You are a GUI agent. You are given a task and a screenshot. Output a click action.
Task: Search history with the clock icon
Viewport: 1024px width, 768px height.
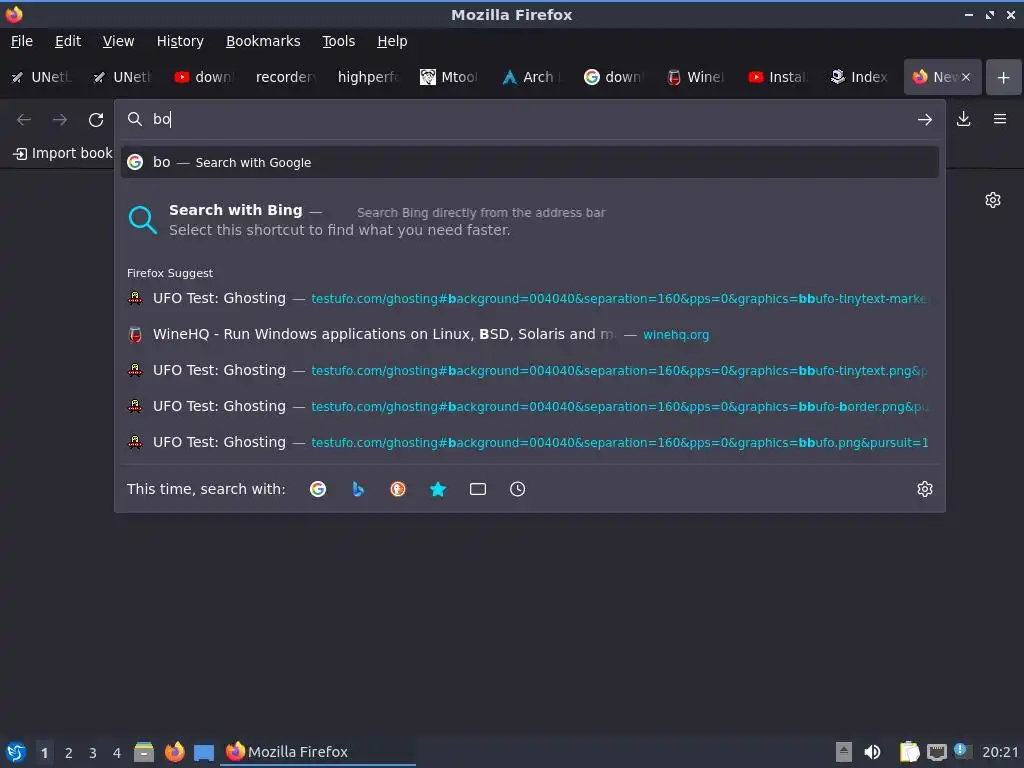[x=517, y=489]
